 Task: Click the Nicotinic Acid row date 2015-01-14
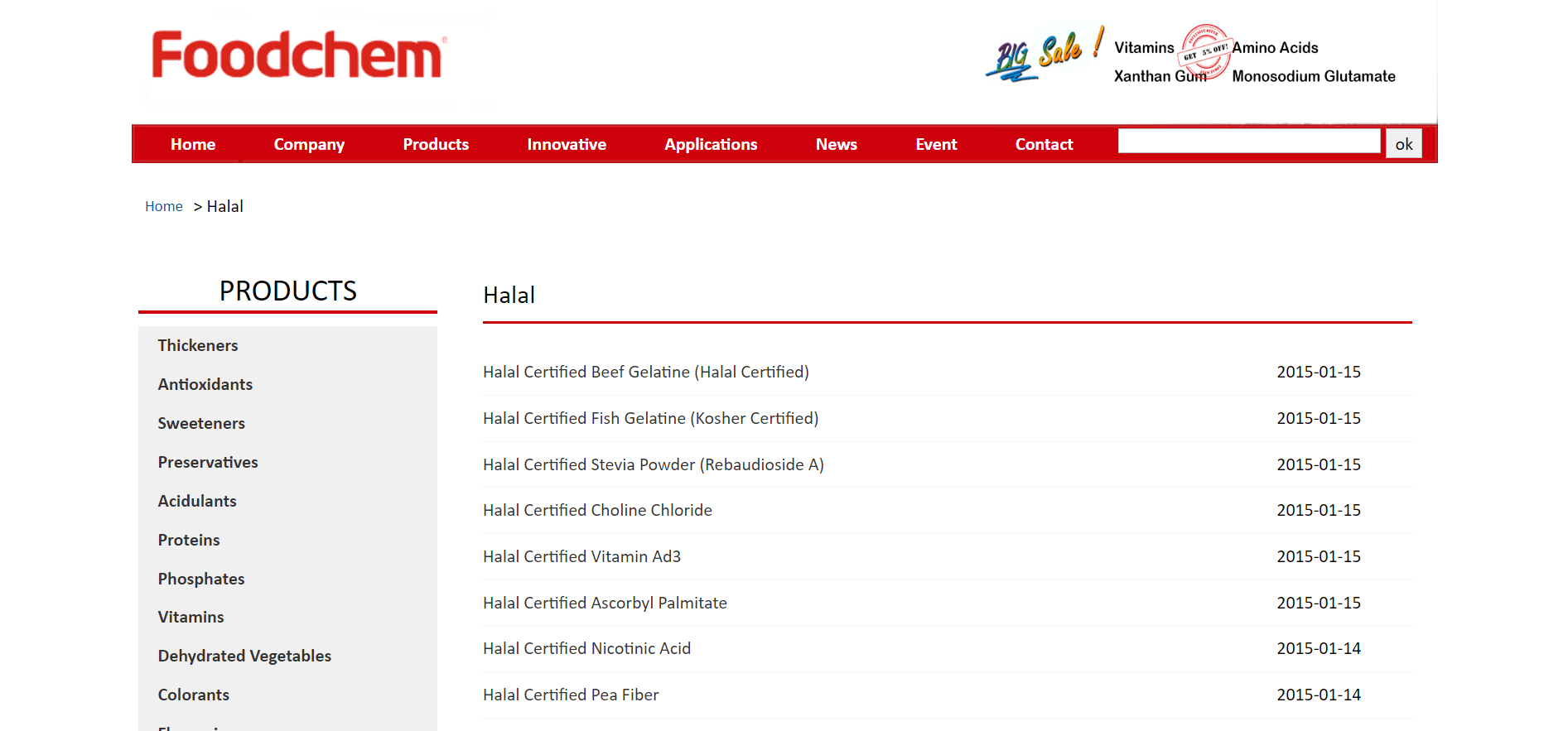click(1319, 648)
